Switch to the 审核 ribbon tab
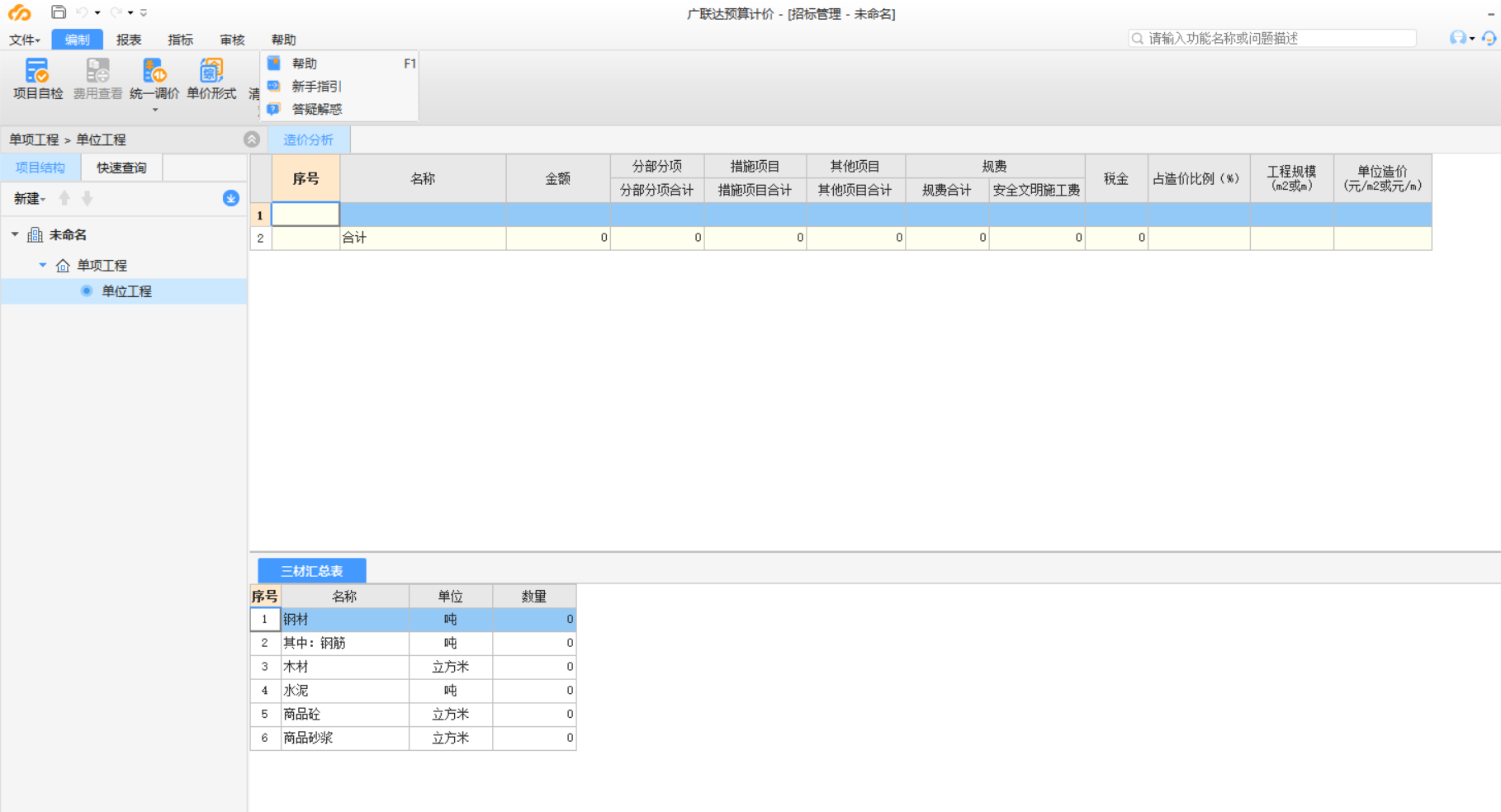Viewport: 1501px width, 812px height. [232, 40]
